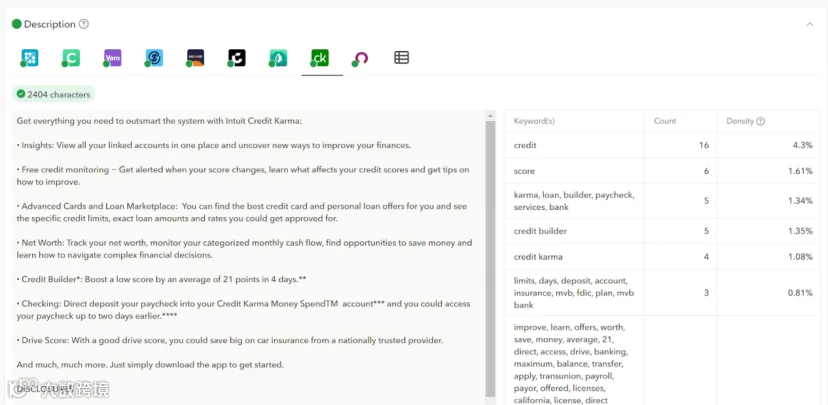Select the blue dollar-sign app icon tab

click(154, 58)
